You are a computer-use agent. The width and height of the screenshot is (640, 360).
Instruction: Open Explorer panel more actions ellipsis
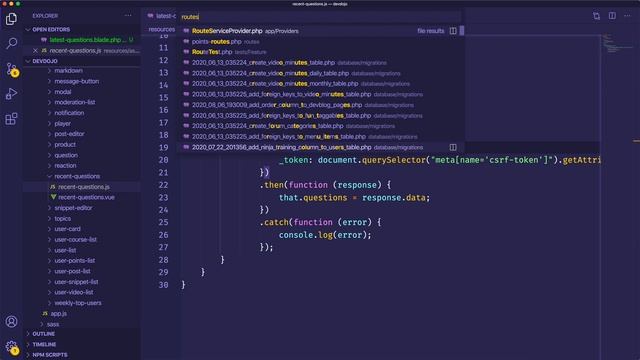click(x=128, y=16)
